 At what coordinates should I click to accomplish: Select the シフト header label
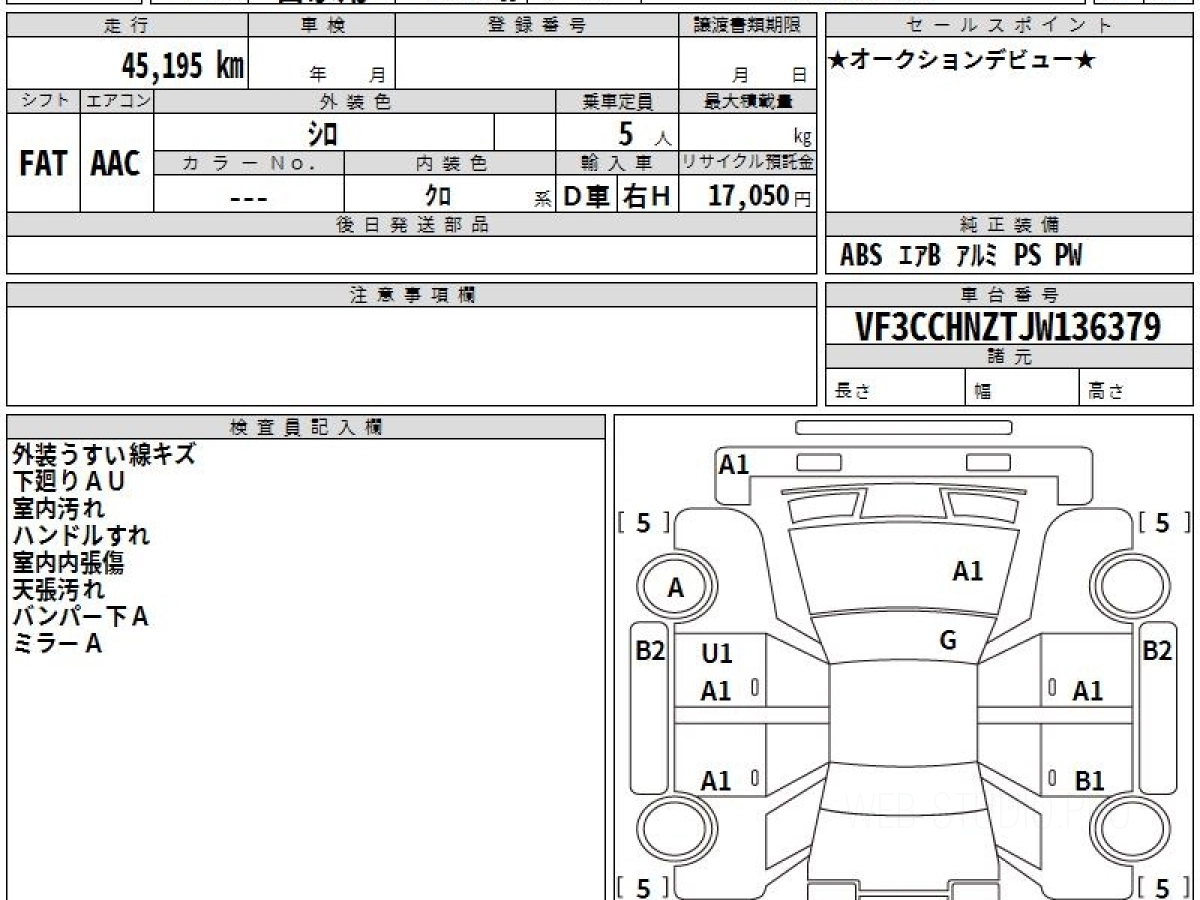[44, 101]
